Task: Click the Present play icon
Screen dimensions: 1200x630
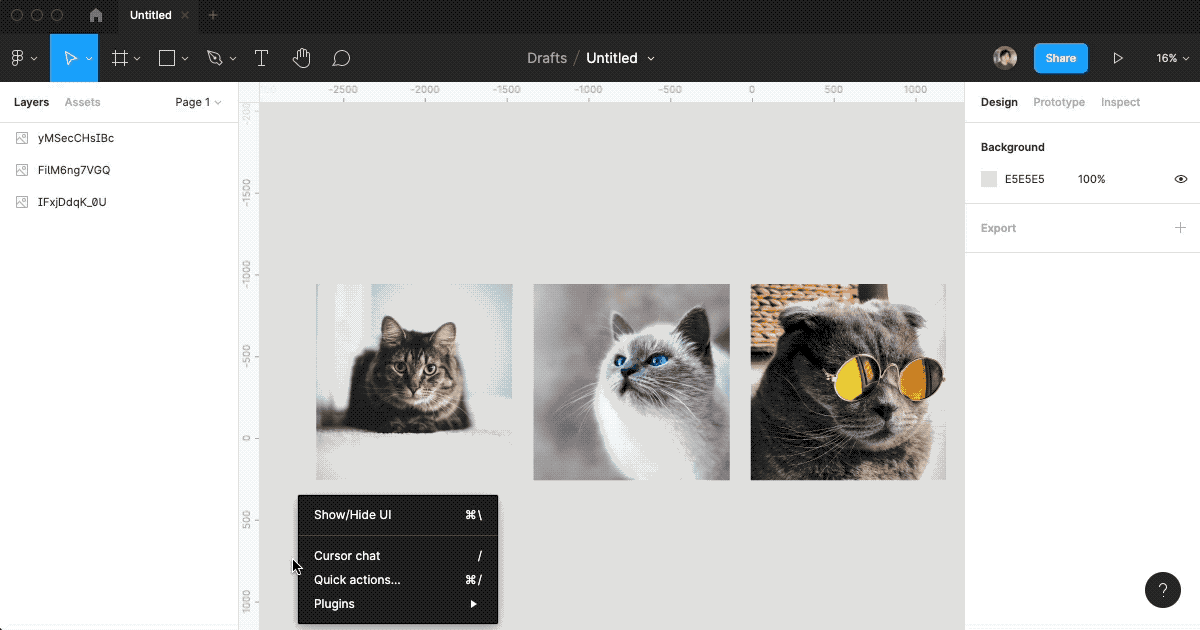Action: point(1118,58)
